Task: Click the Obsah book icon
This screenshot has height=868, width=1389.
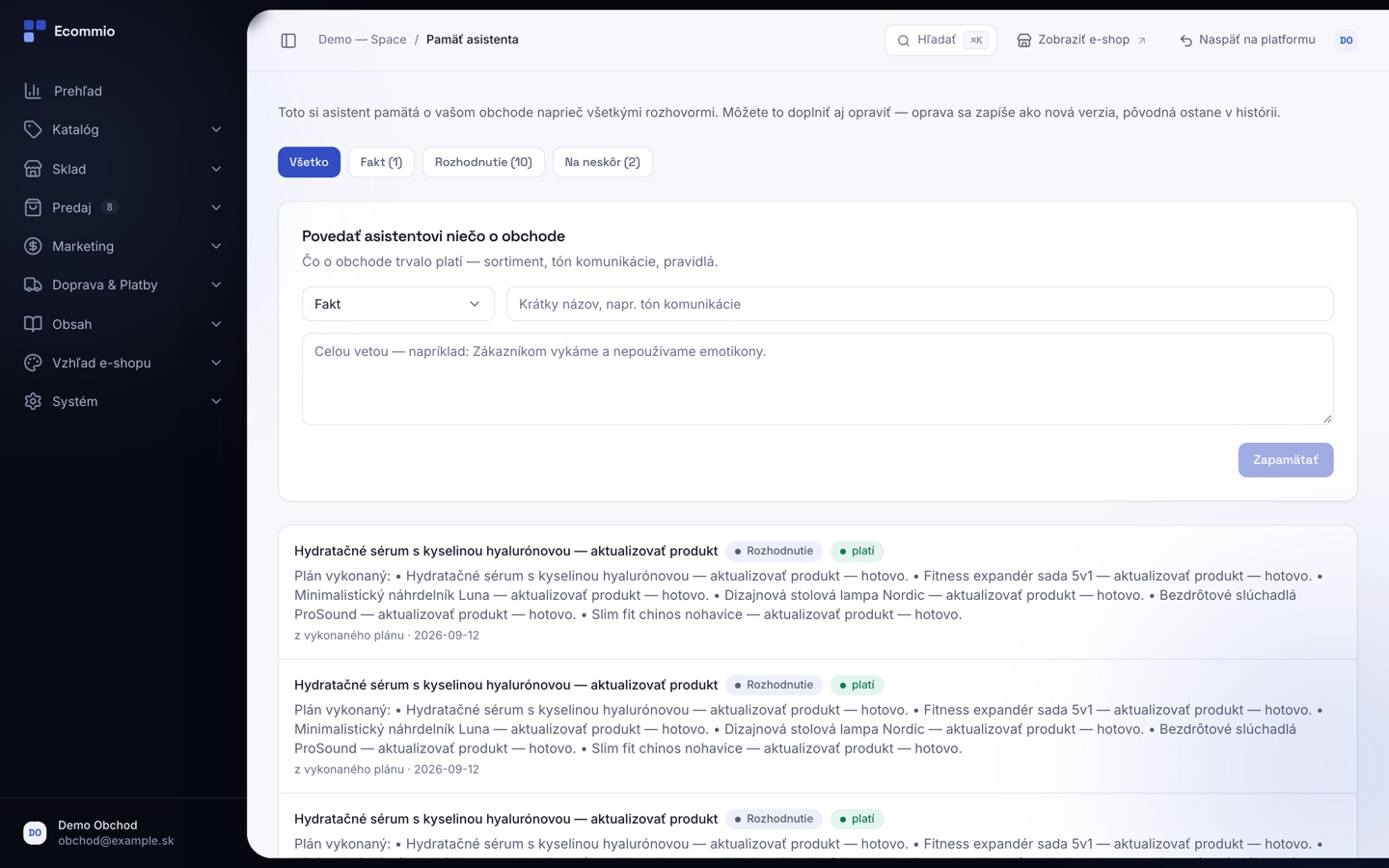Action: (33, 324)
